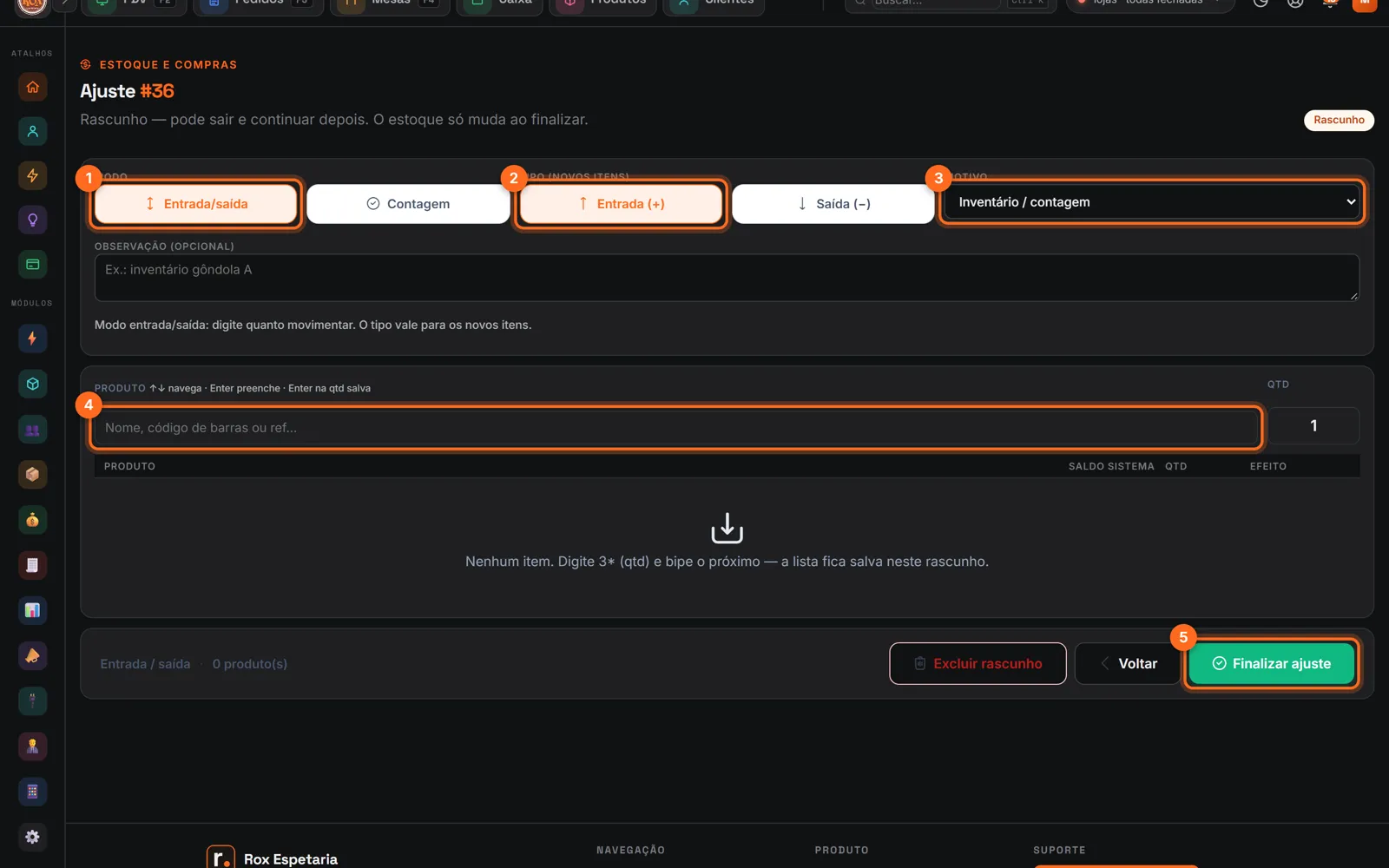This screenshot has width=1389, height=868.
Task: Click the QTD quantity field showing 1
Action: pos(1313,426)
